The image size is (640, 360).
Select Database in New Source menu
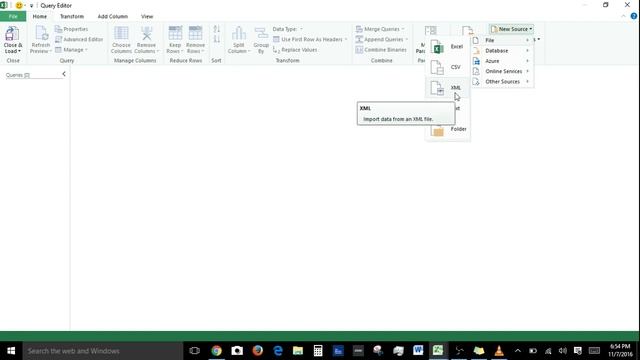502,51
